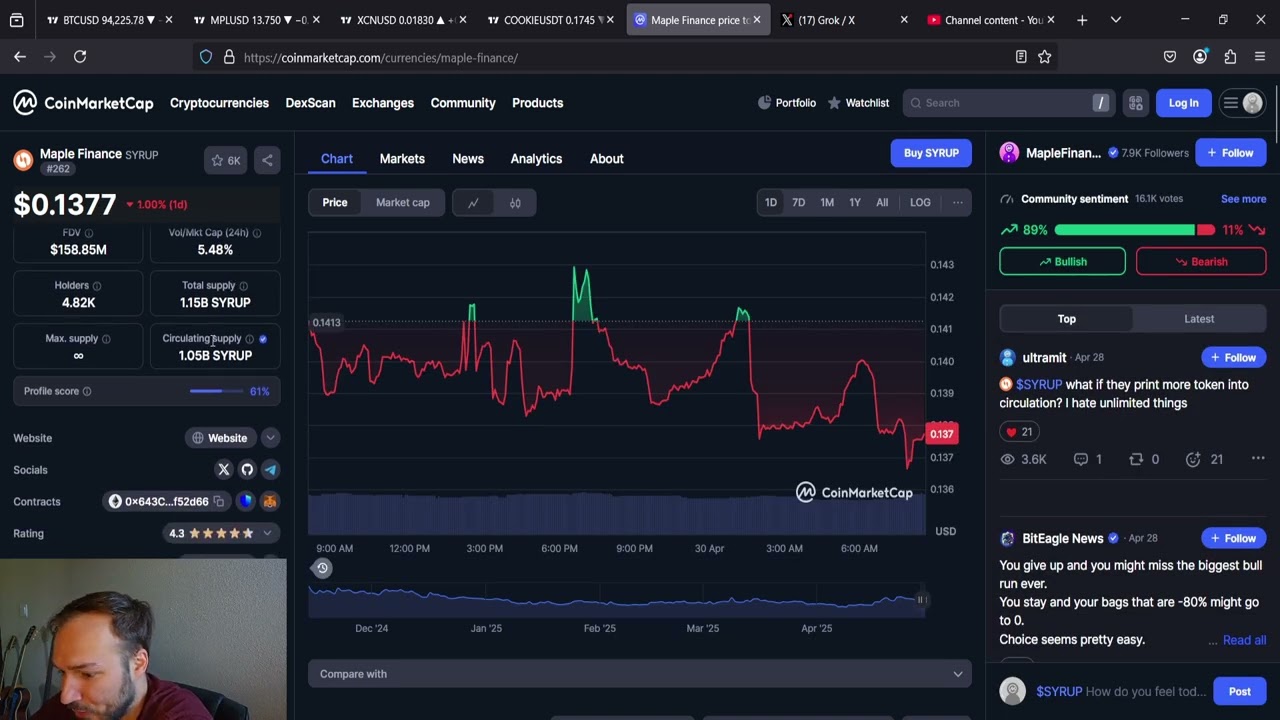The width and height of the screenshot is (1280, 720).
Task: Select the Price chart toggle
Action: (335, 203)
